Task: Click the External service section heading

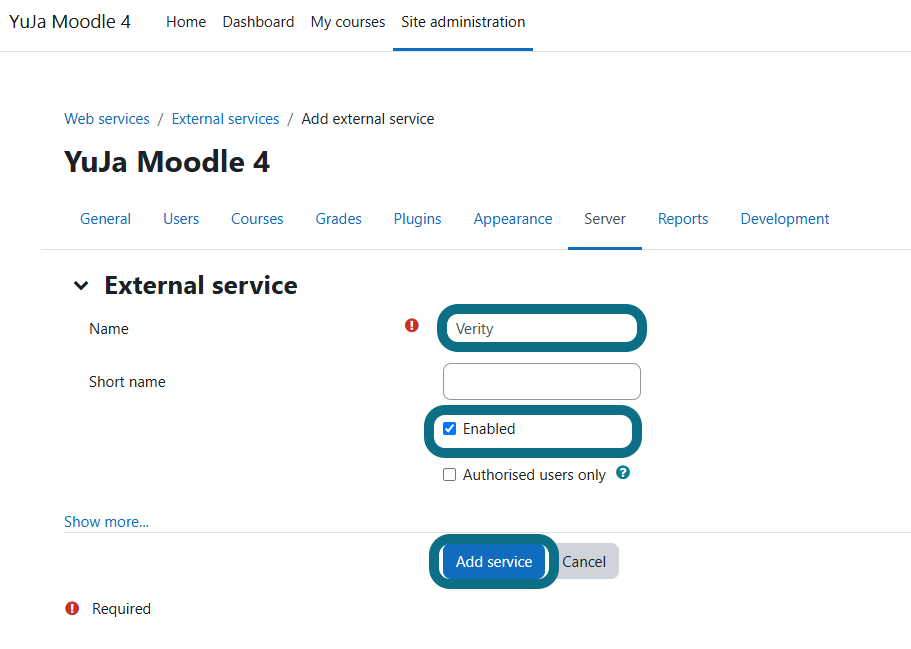Action: pyautogui.click(x=201, y=285)
